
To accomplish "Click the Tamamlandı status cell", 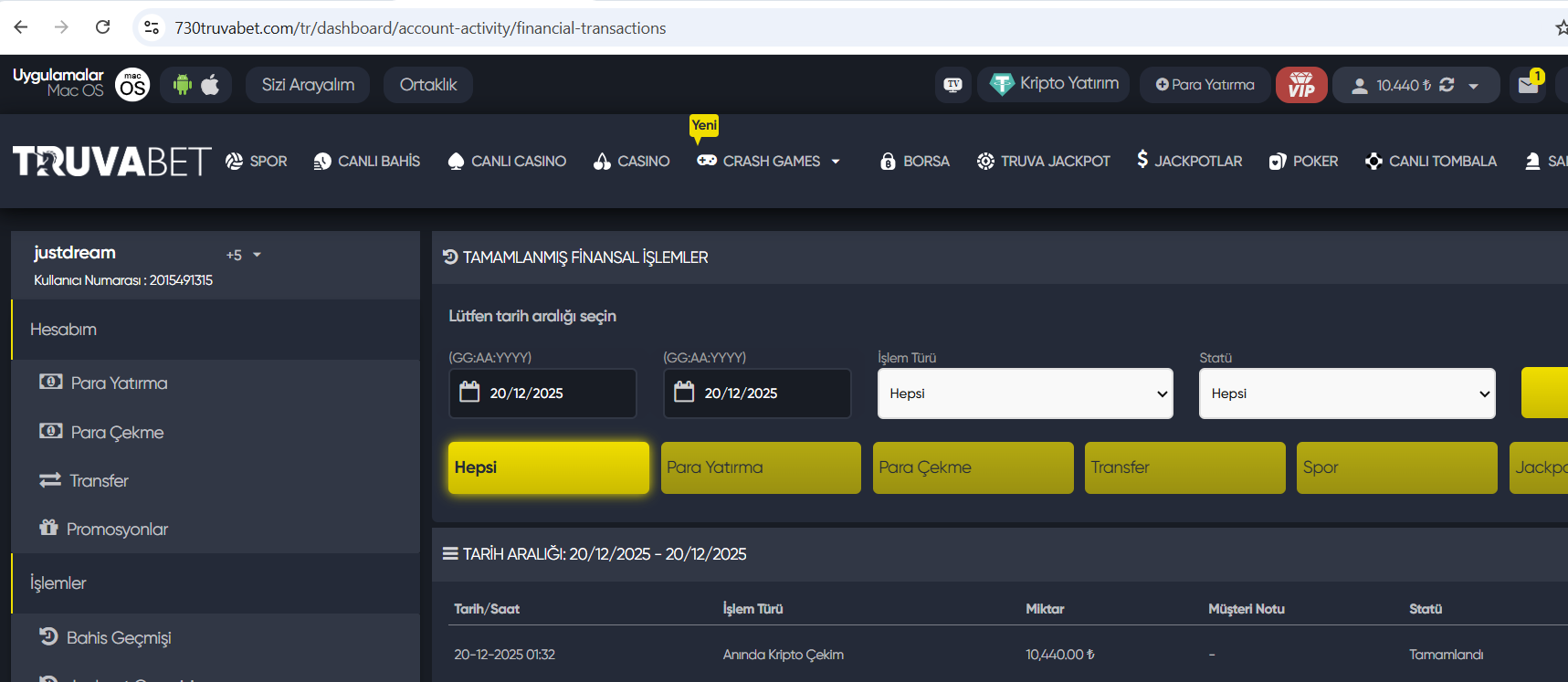I will pos(1446,655).
